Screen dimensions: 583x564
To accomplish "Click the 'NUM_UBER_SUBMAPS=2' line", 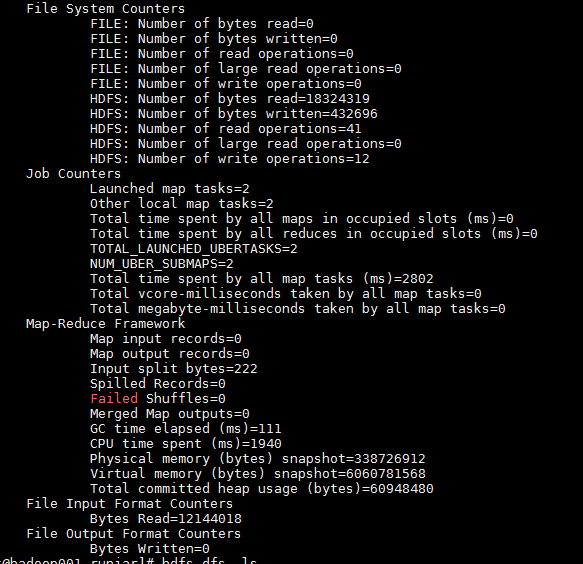I will click(161, 264).
